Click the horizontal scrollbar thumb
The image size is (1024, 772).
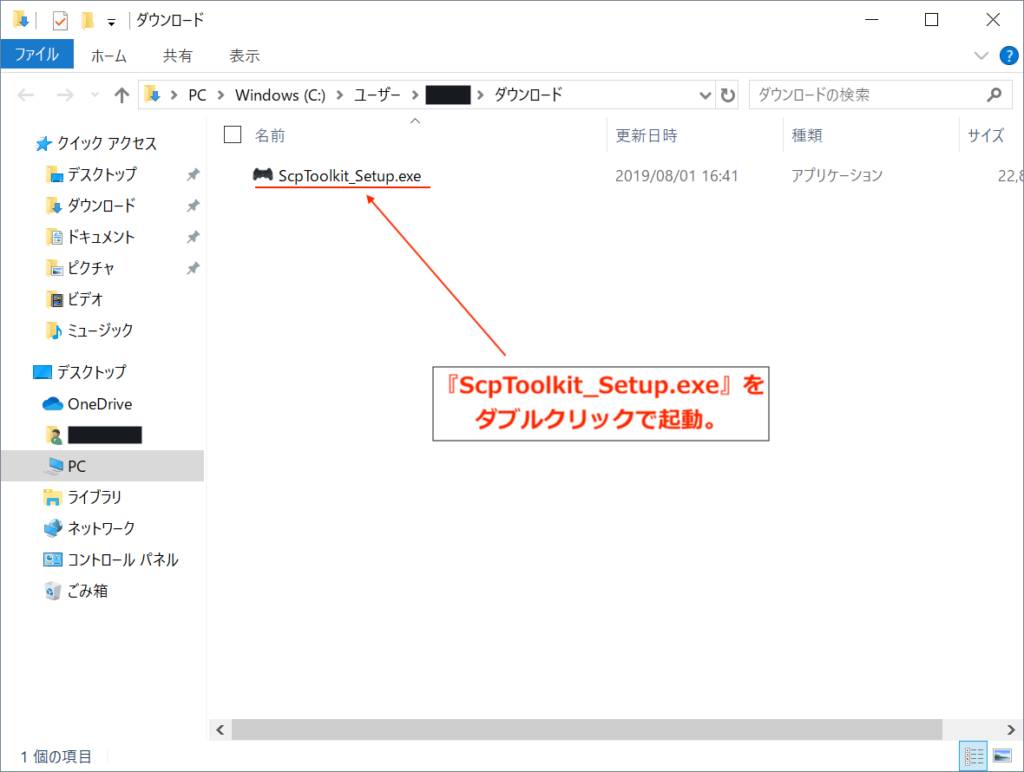tap(587, 730)
